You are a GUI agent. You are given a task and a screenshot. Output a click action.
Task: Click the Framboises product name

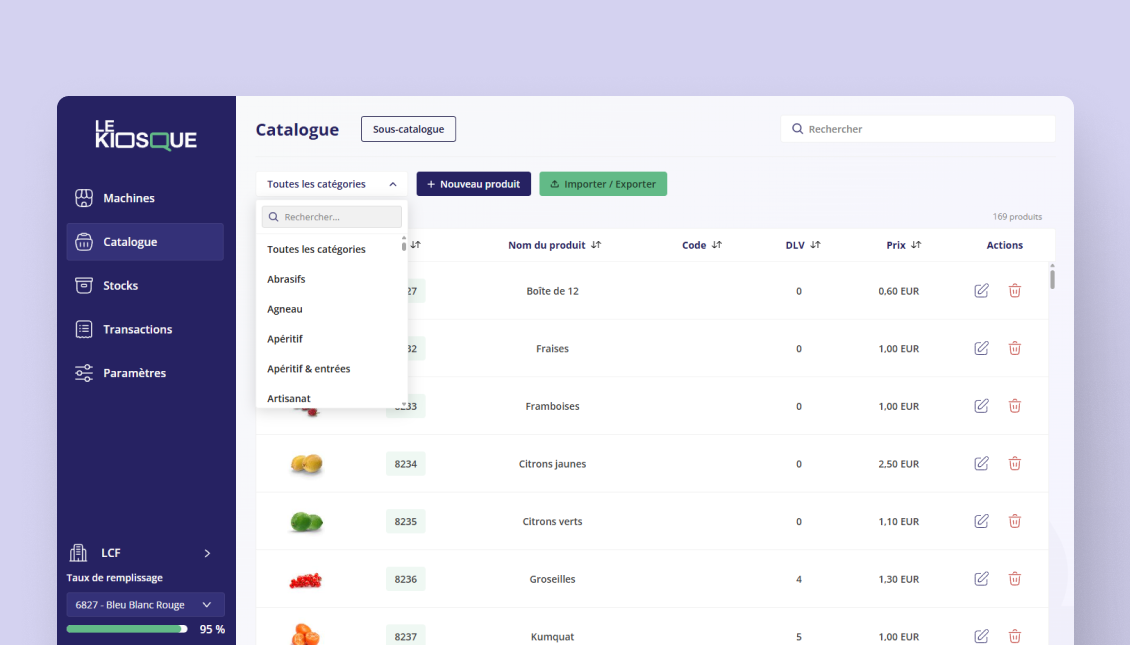553,406
